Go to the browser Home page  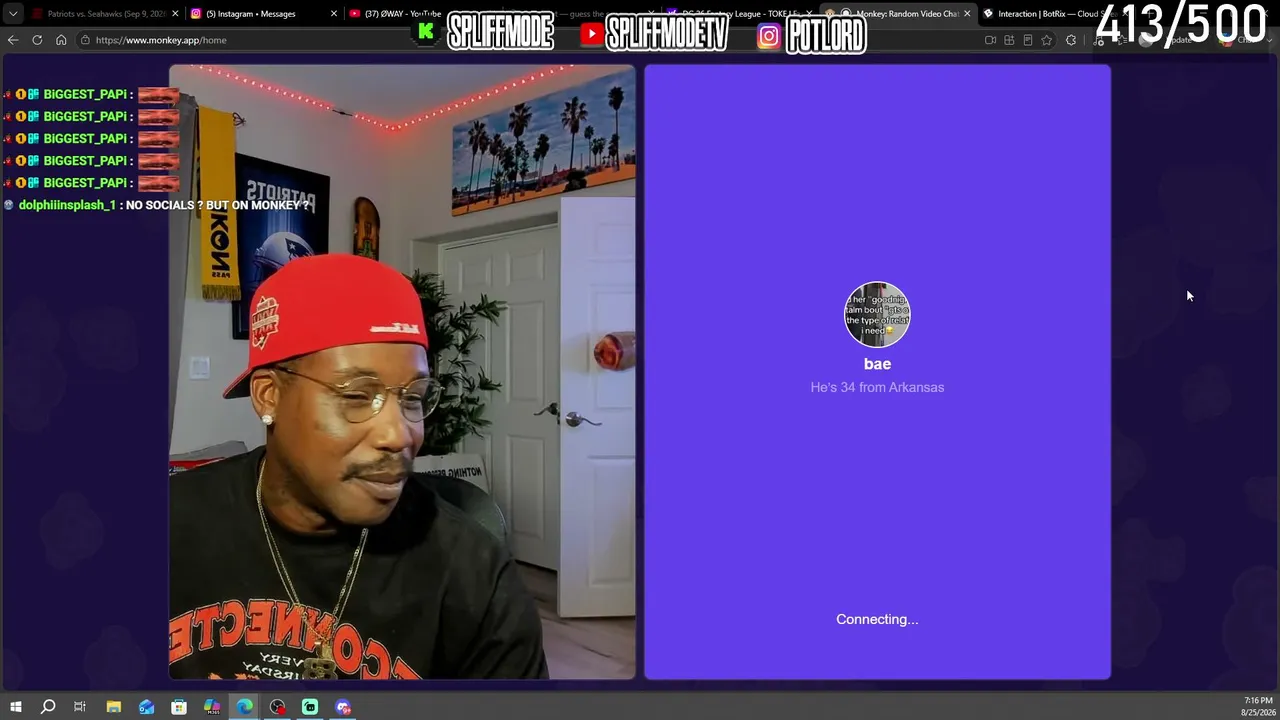pos(61,40)
